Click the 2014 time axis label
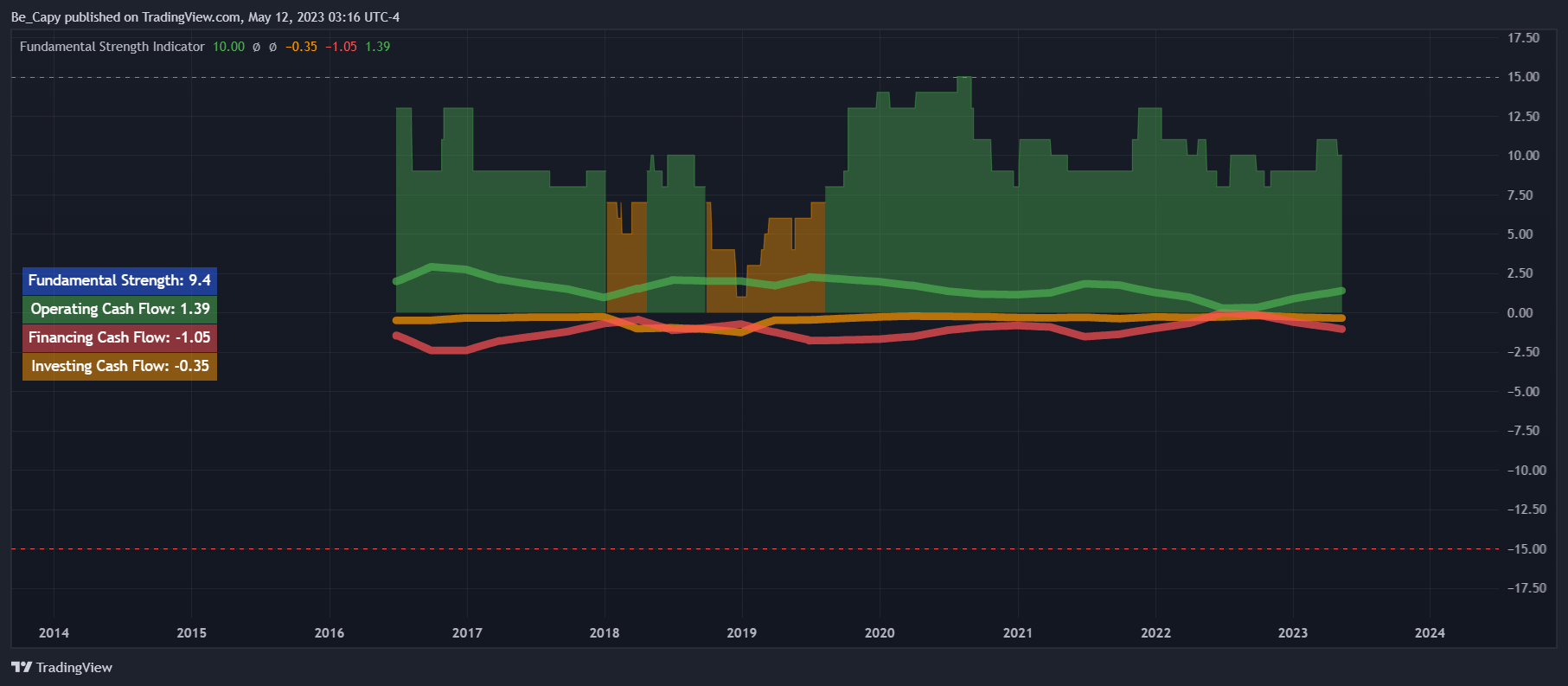The height and width of the screenshot is (686, 1568). tap(54, 633)
